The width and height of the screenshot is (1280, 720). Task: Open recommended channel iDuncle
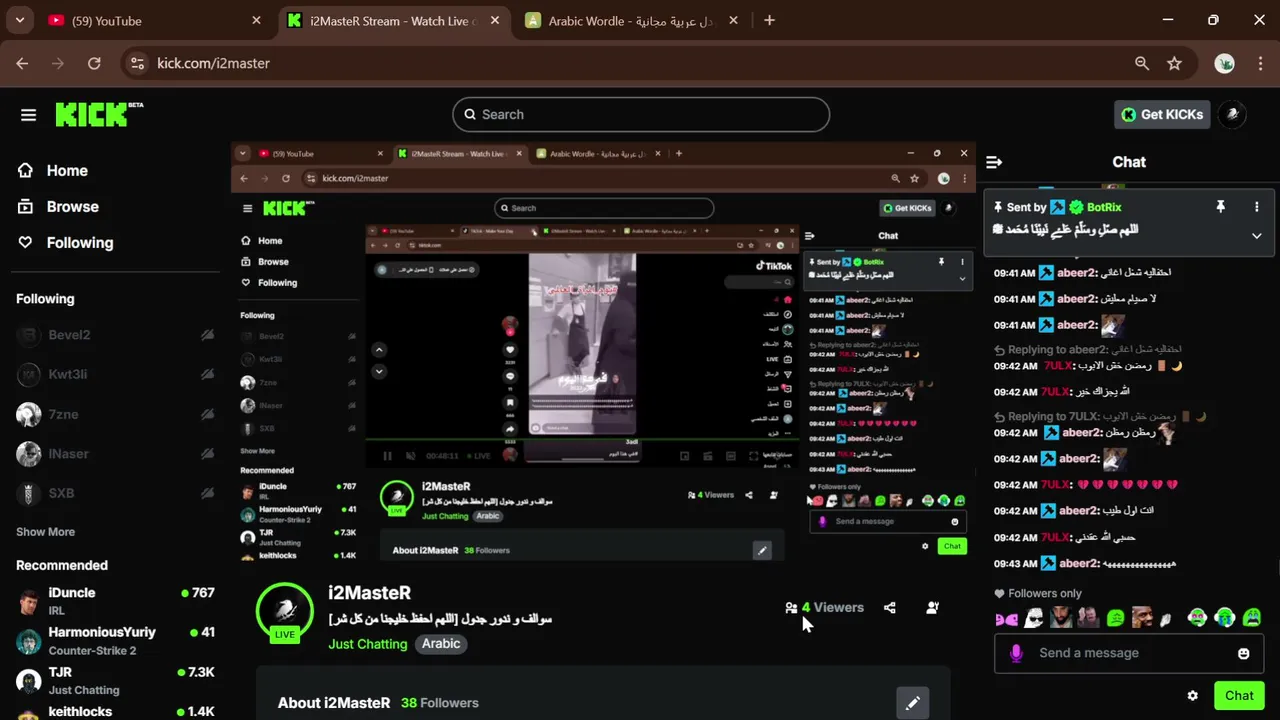115,601
